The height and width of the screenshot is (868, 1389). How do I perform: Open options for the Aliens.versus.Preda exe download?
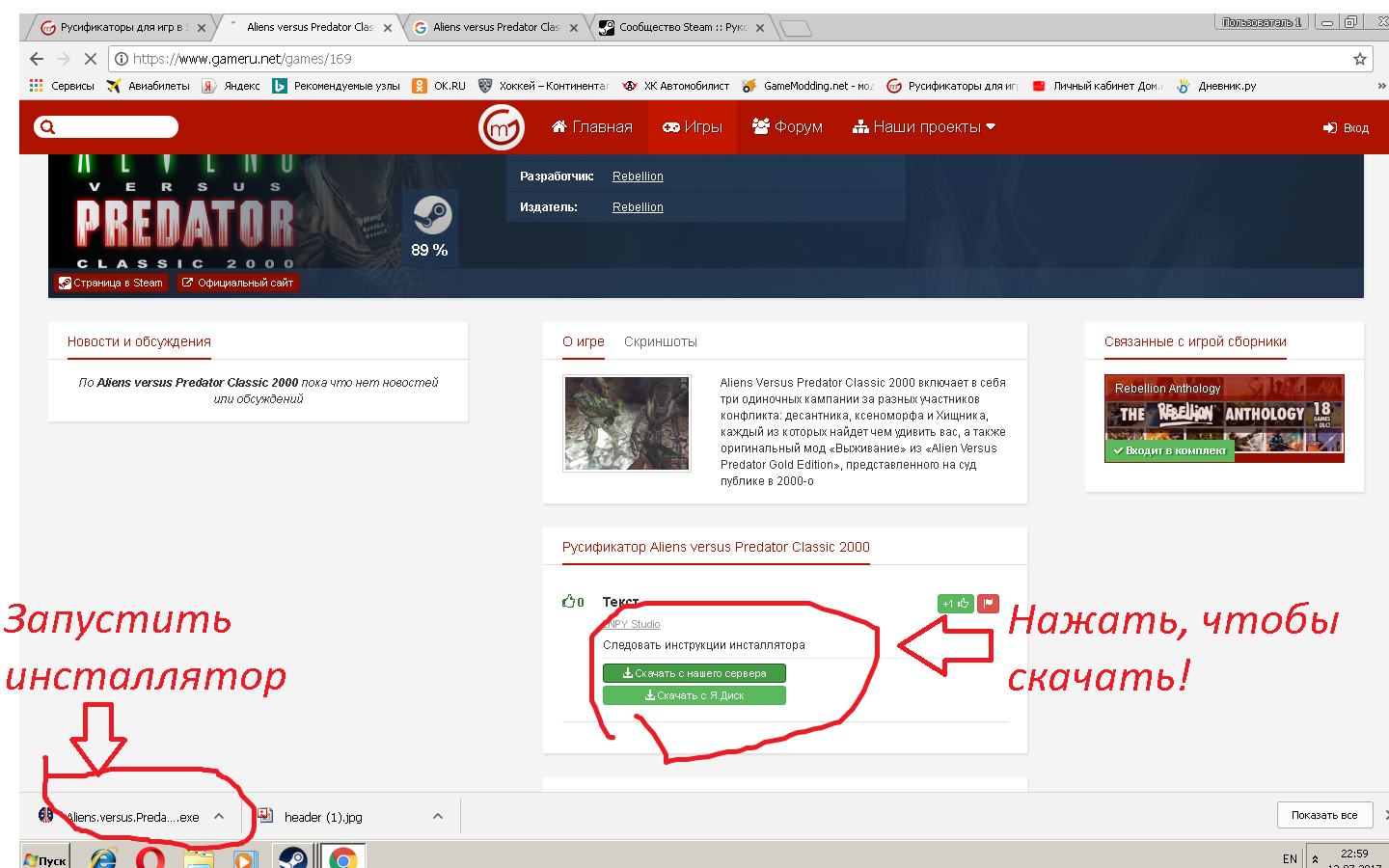[219, 816]
